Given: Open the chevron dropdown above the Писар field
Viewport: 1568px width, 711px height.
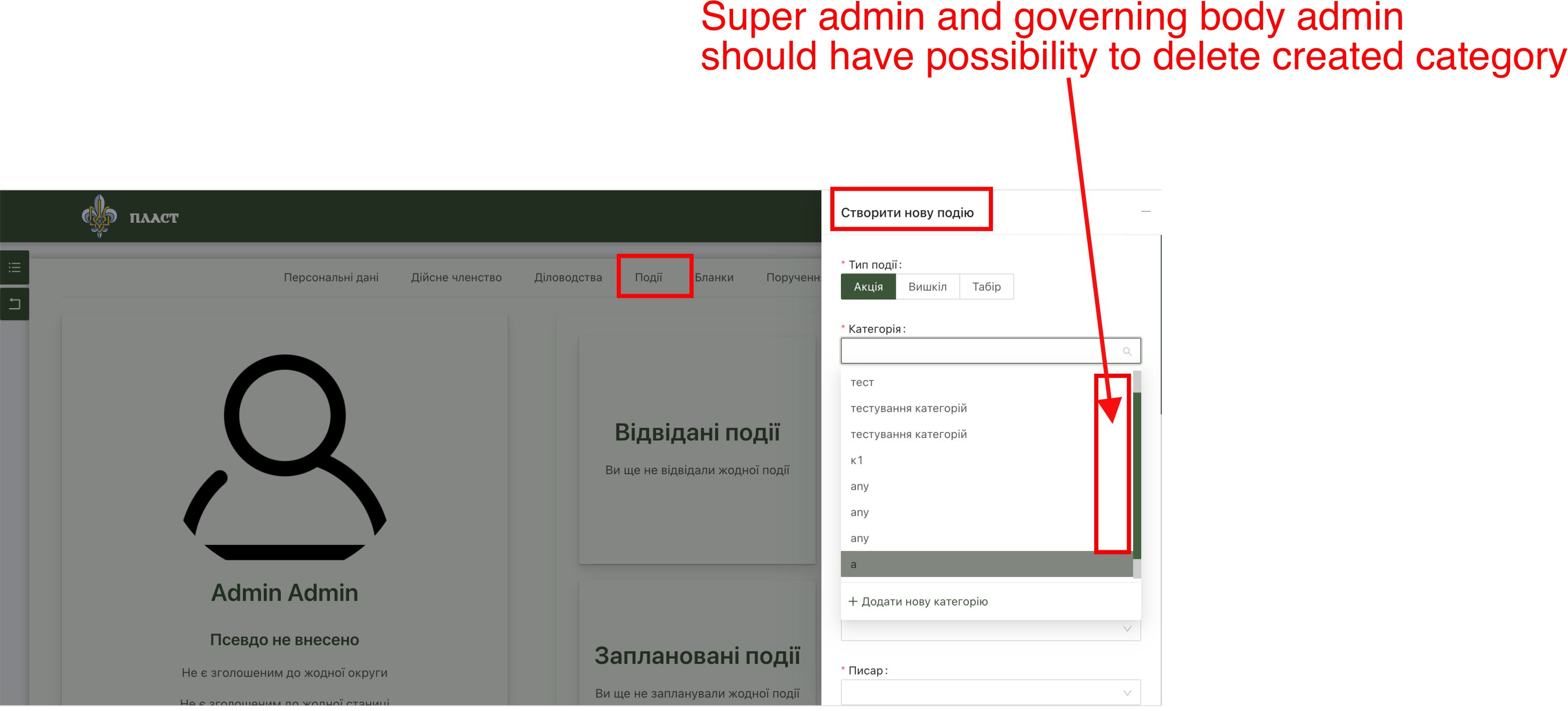Looking at the screenshot, I should [x=1127, y=629].
